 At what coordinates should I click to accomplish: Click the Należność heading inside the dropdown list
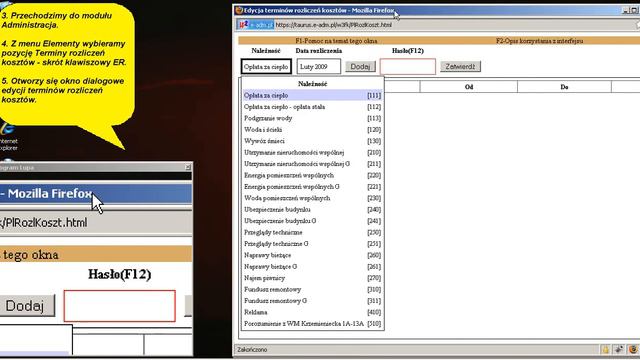click(x=313, y=84)
